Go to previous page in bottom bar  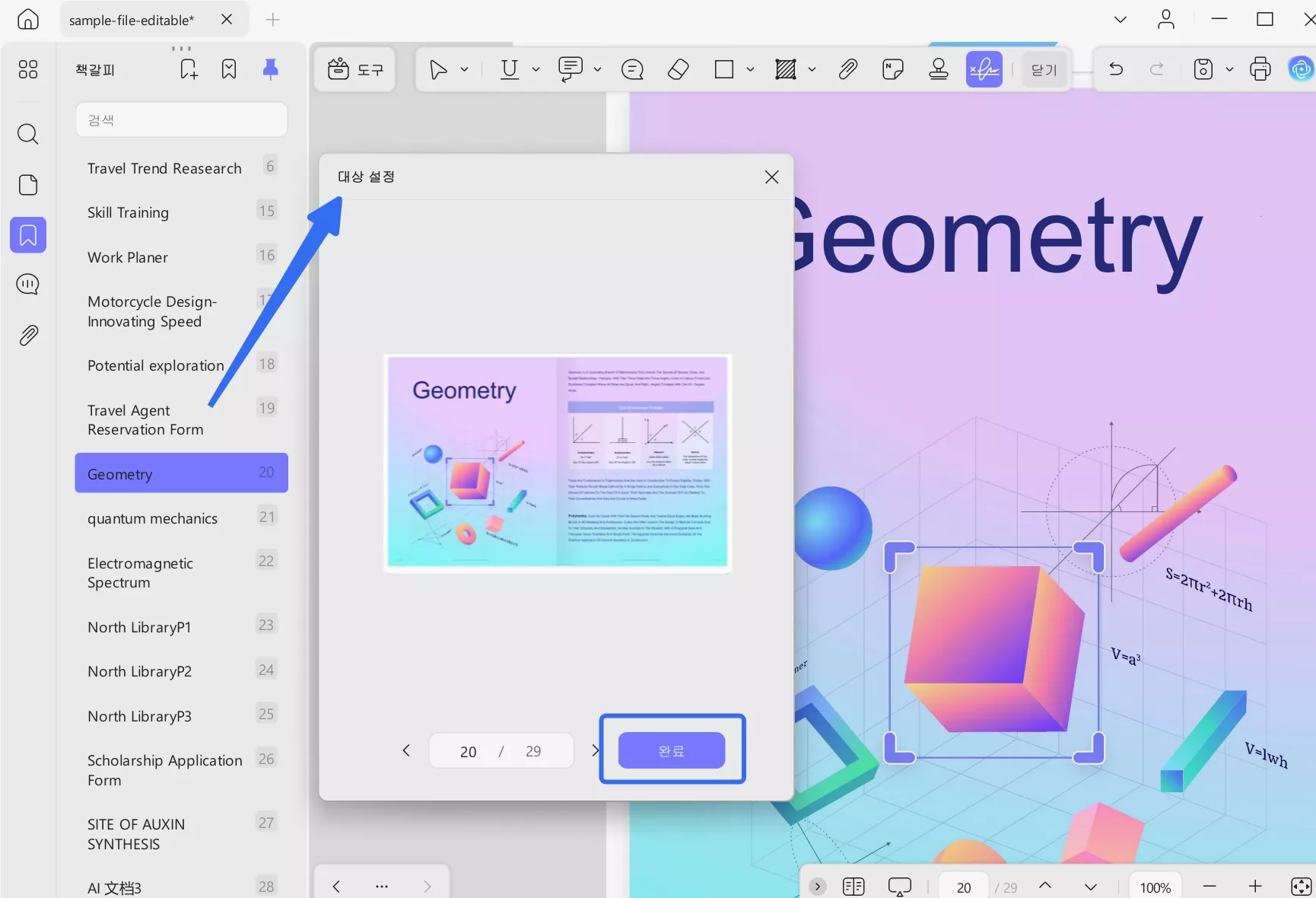pyautogui.click(x=1045, y=886)
